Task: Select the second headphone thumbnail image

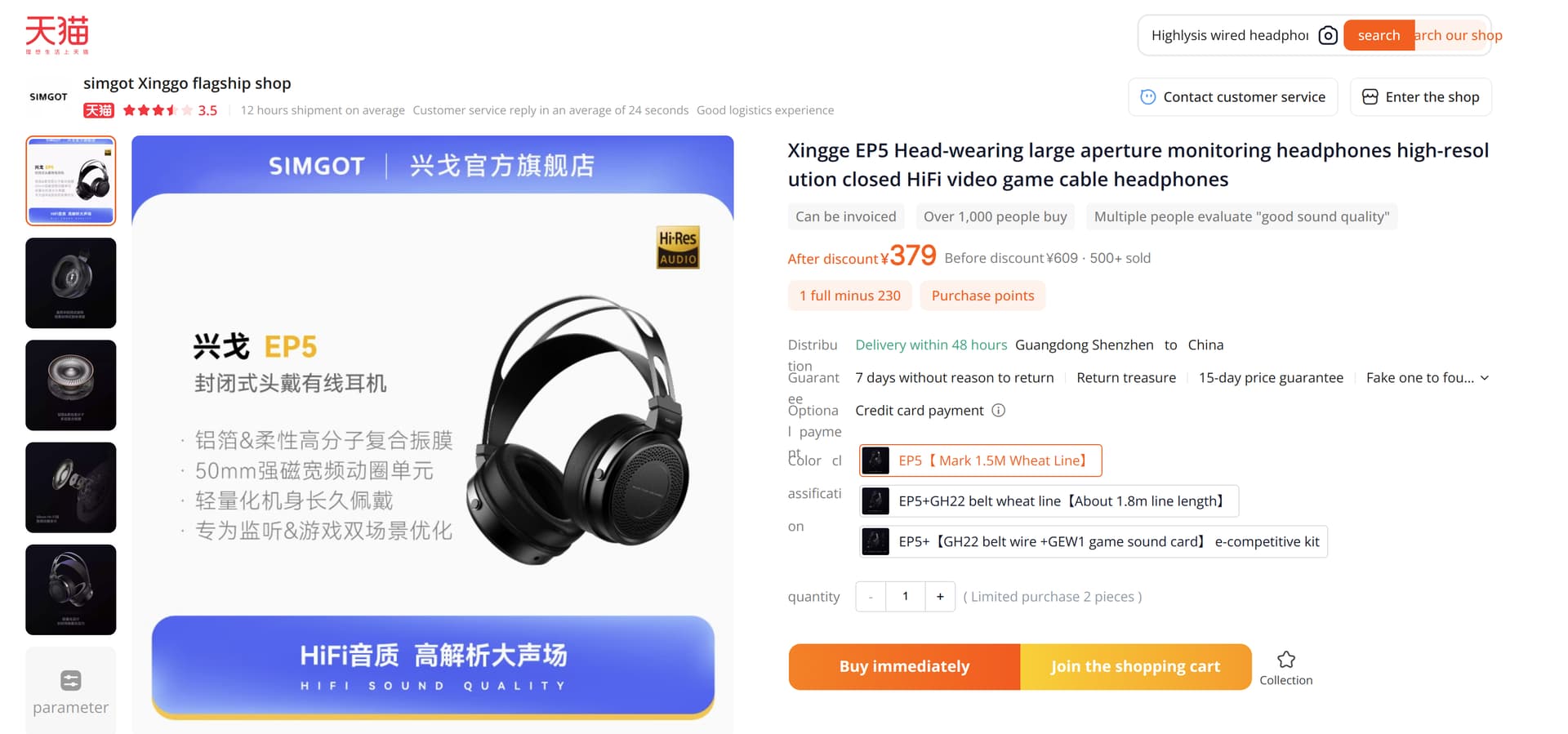Action: click(x=71, y=283)
